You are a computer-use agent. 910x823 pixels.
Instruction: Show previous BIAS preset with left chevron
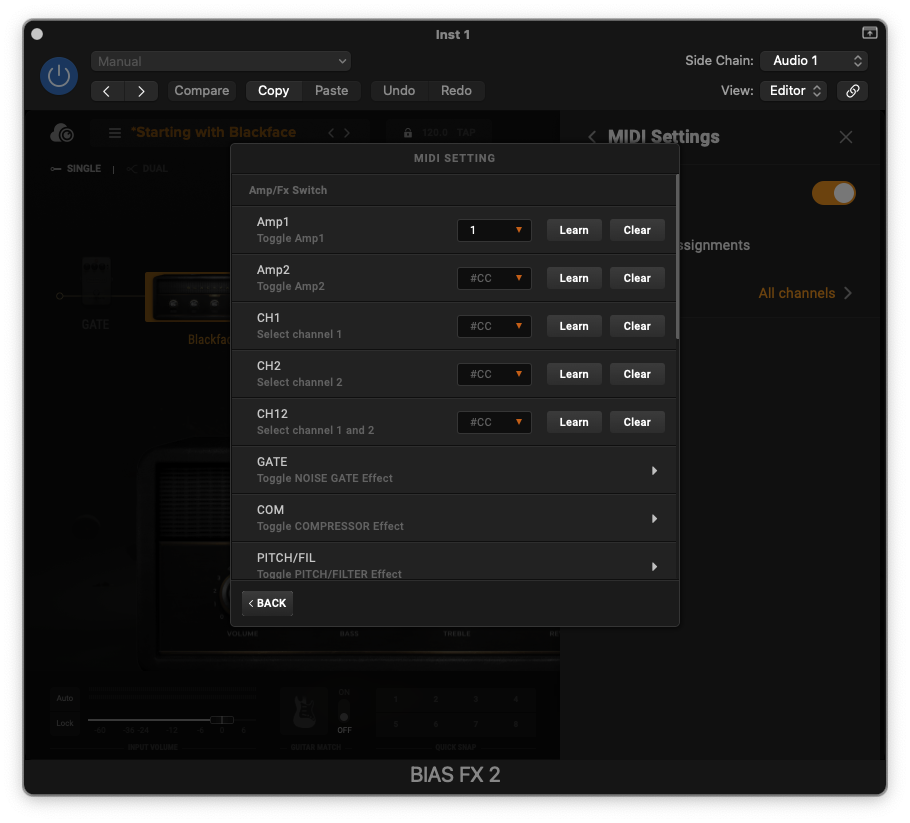click(331, 133)
